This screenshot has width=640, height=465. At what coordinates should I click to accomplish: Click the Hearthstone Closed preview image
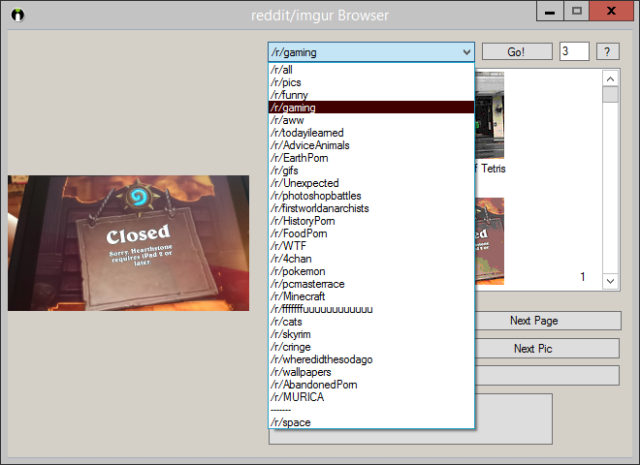click(x=128, y=243)
